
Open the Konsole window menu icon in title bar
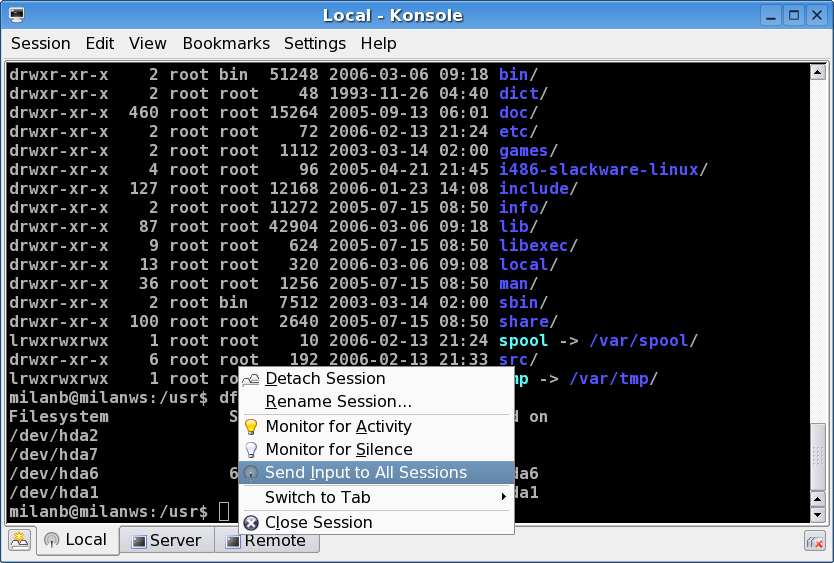pyautogui.click(x=17, y=15)
